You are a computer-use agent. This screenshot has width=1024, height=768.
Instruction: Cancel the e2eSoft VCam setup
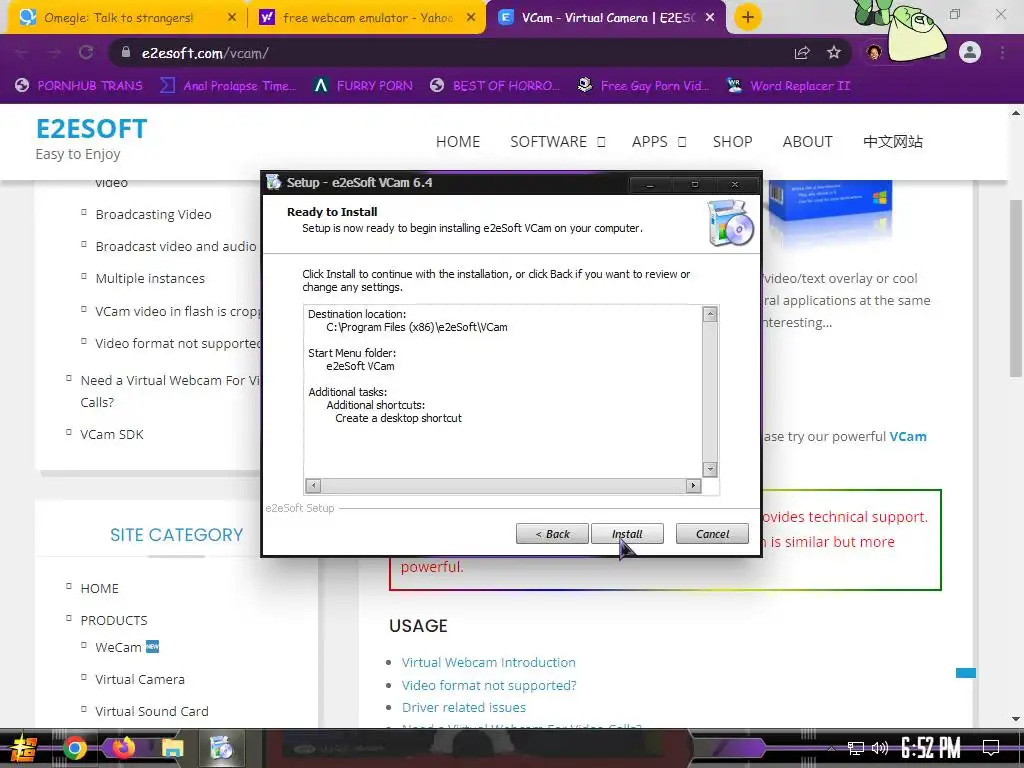point(712,534)
